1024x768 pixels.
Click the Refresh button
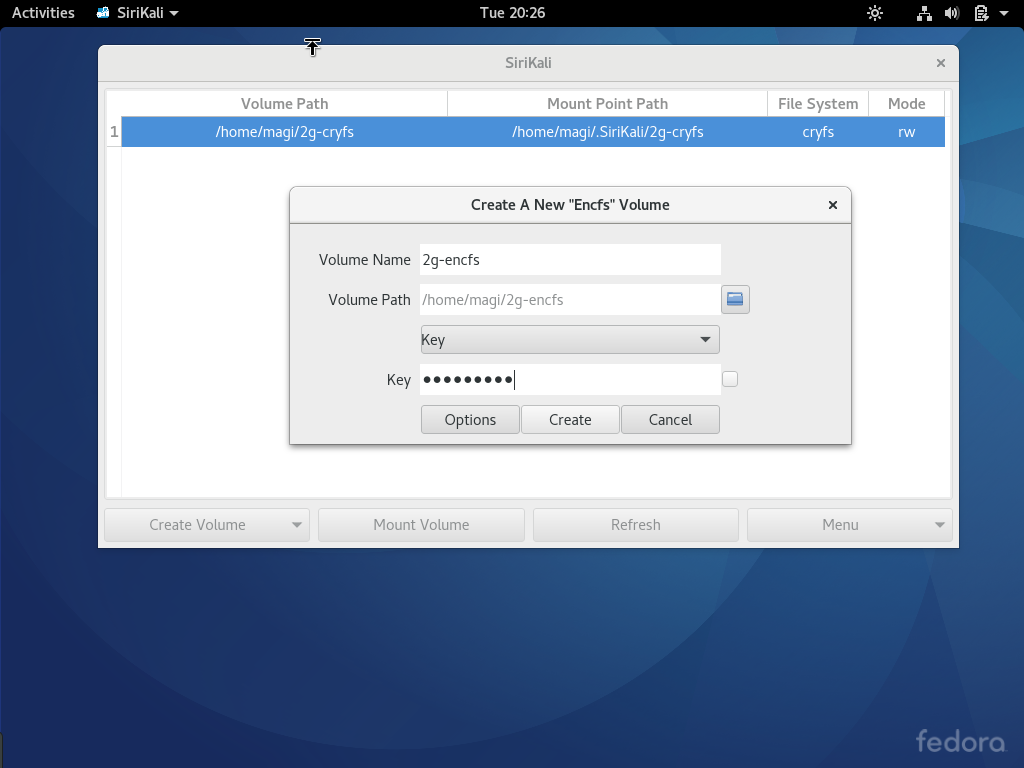pos(635,525)
